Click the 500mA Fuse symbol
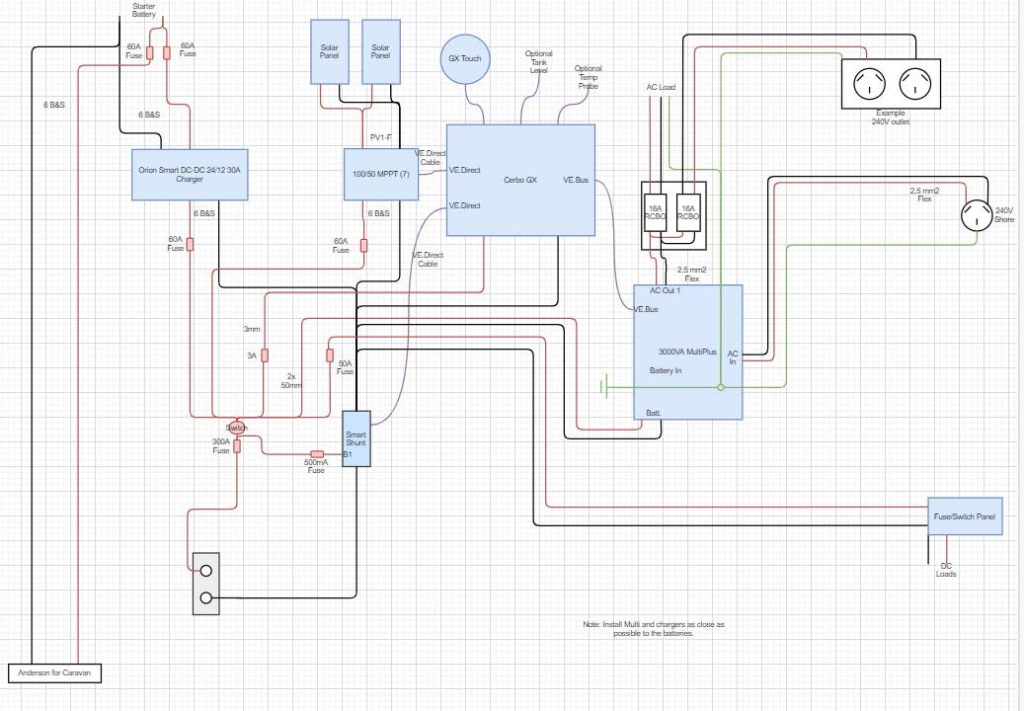The width and height of the screenshot is (1024, 711). click(x=317, y=454)
